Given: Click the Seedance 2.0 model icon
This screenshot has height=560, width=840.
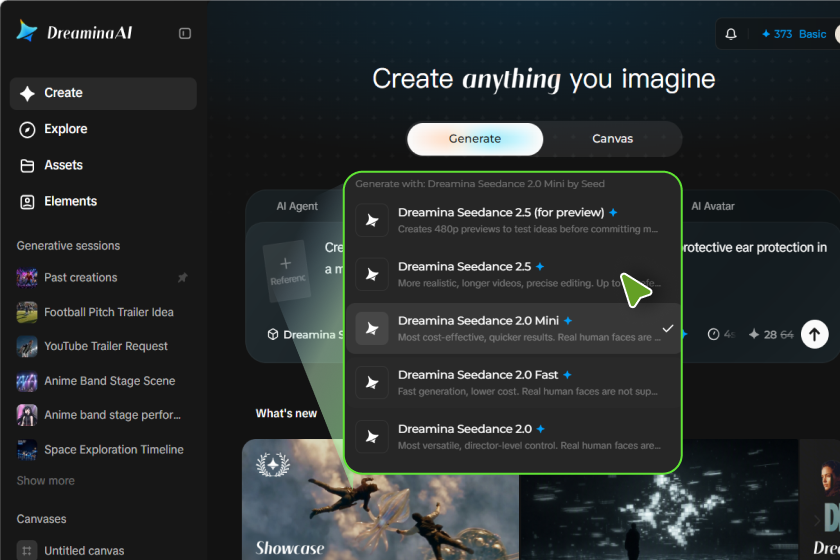Looking at the screenshot, I should 372,437.
